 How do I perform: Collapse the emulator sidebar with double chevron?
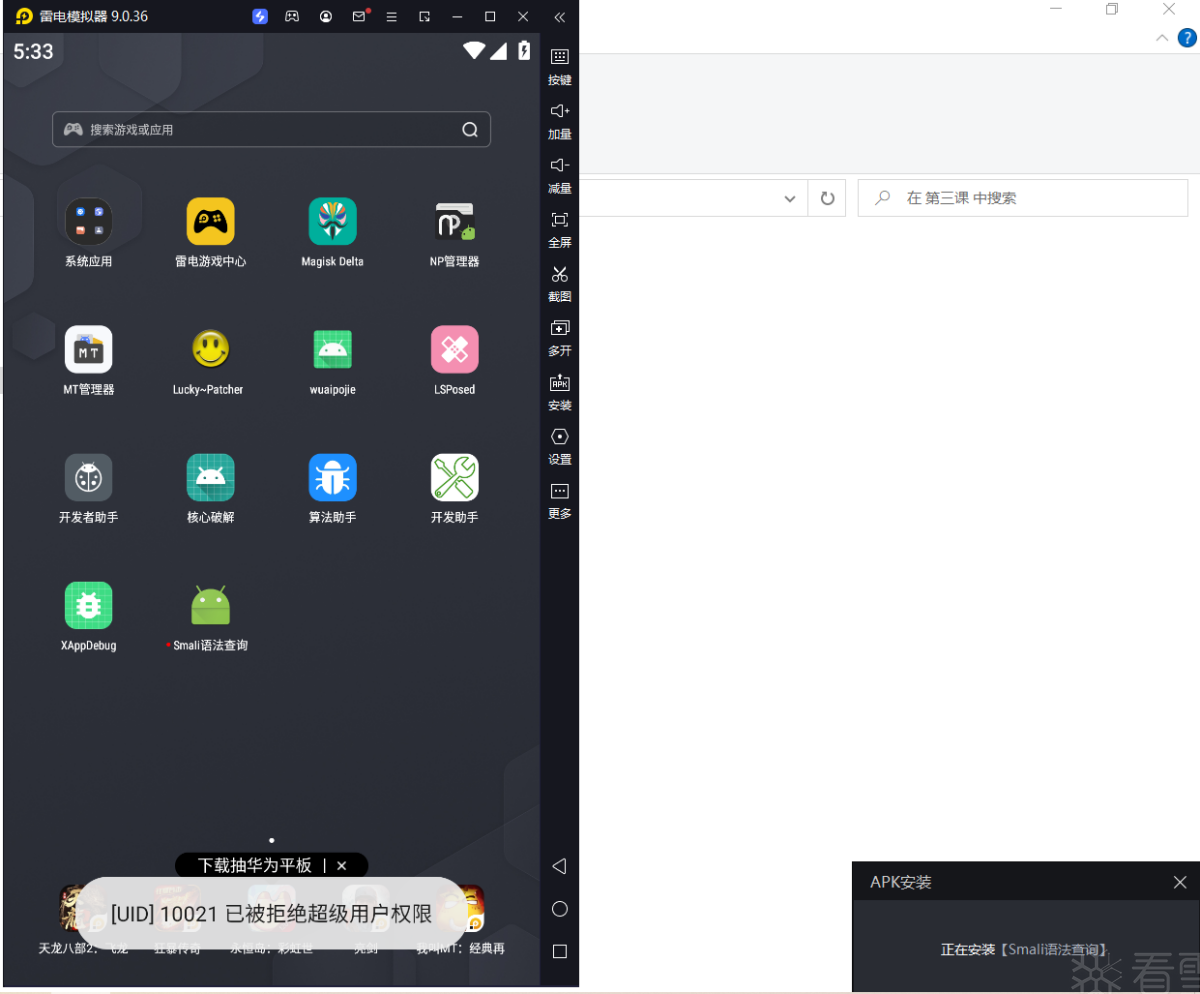tap(559, 17)
